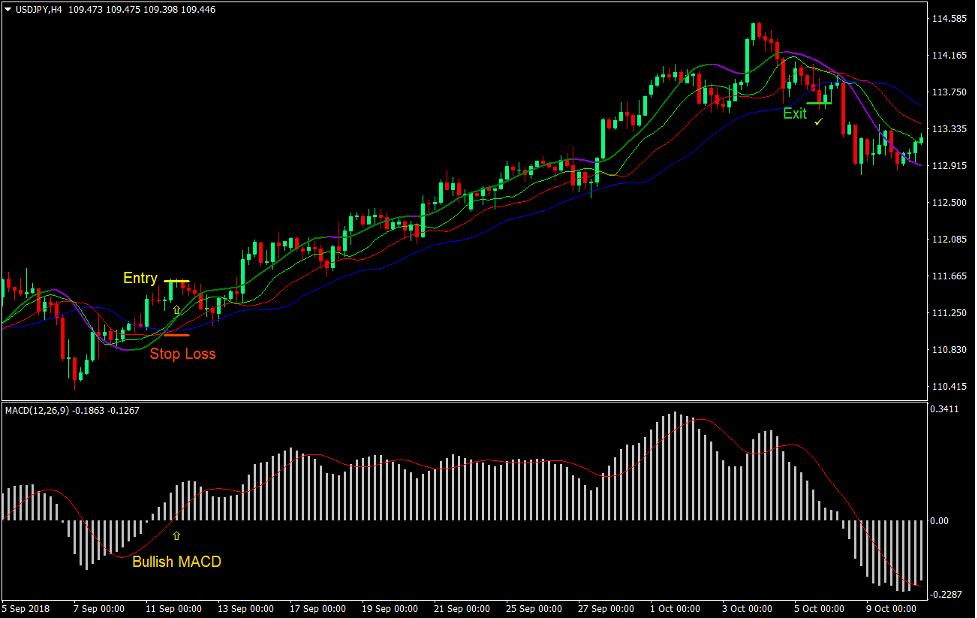
Task: Click the USDJPY,H4 symbol title
Action: [39, 9]
